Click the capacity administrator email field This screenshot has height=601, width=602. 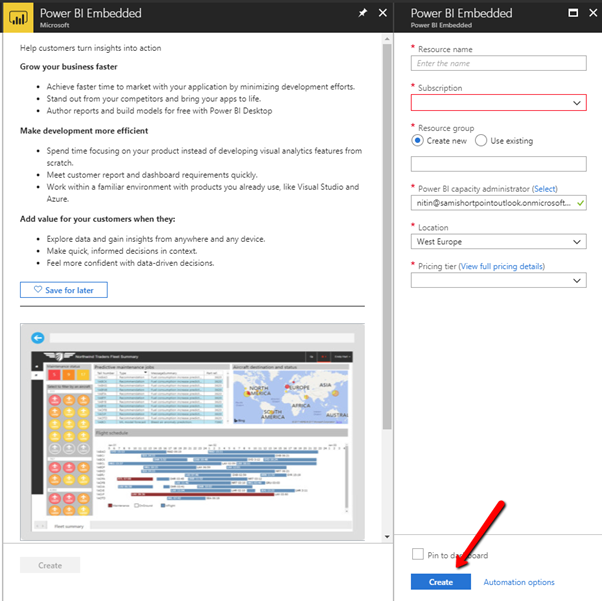coord(498,203)
